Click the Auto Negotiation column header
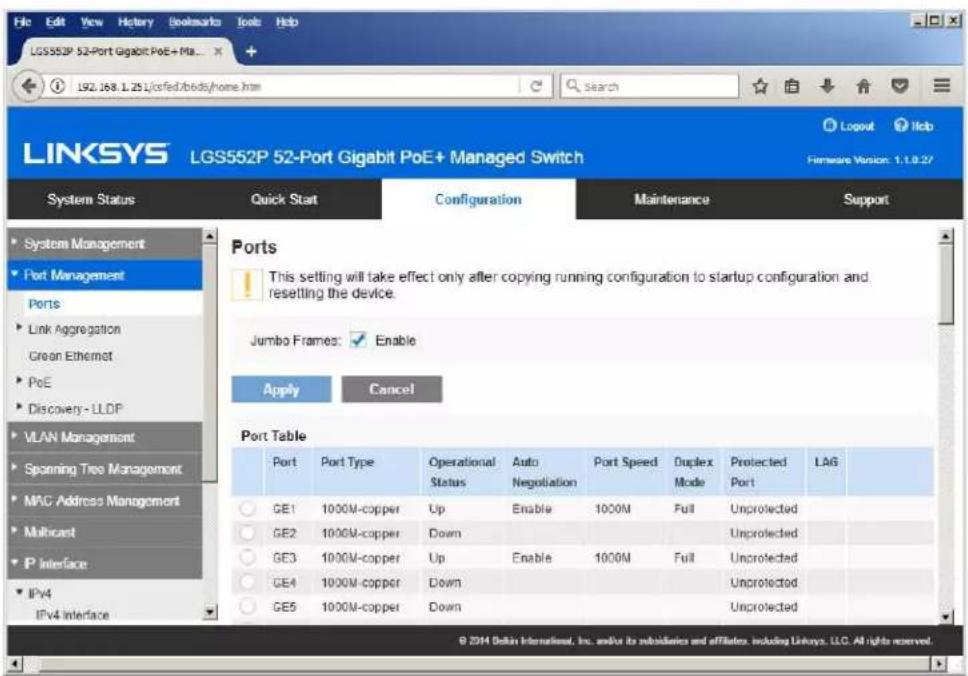This screenshot has width=968, height=676. [x=544, y=472]
